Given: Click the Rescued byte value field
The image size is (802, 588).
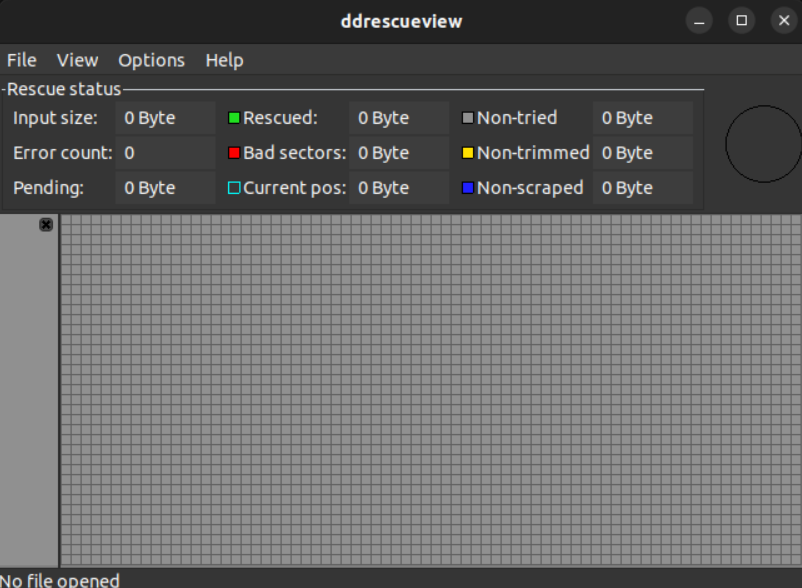Looking at the screenshot, I should click(398, 118).
